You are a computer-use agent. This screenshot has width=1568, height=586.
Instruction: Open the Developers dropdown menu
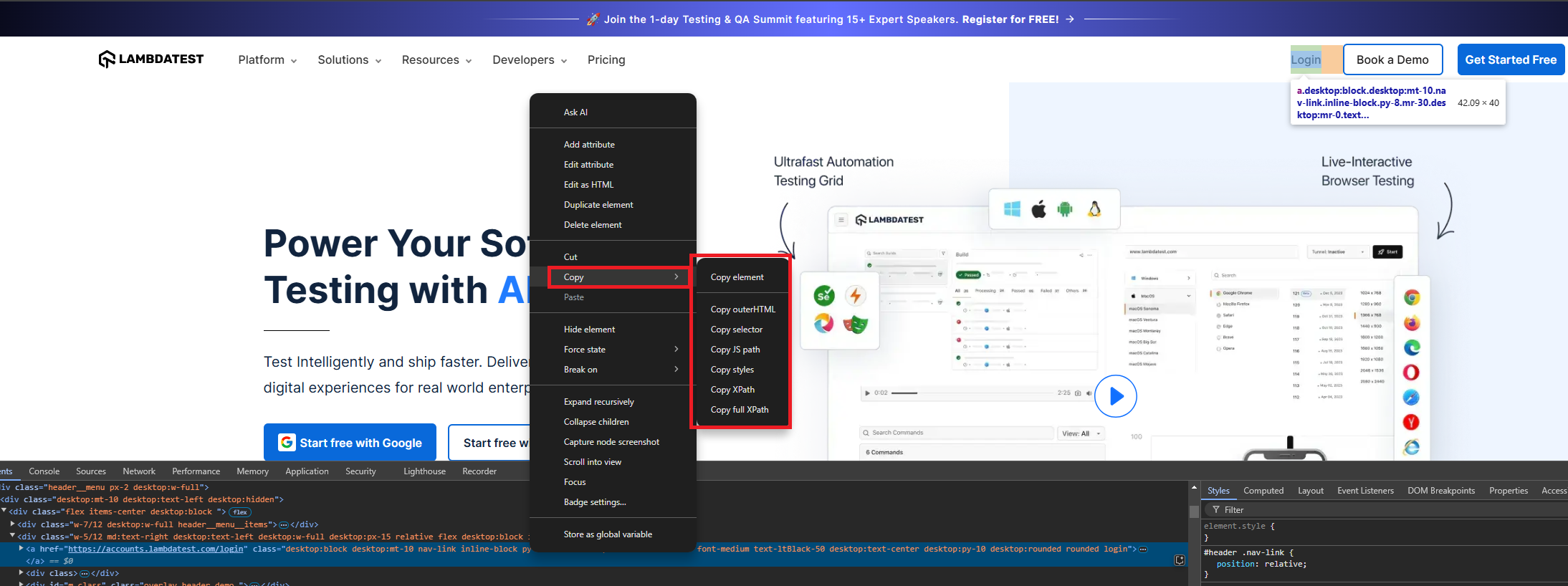pyautogui.click(x=530, y=60)
